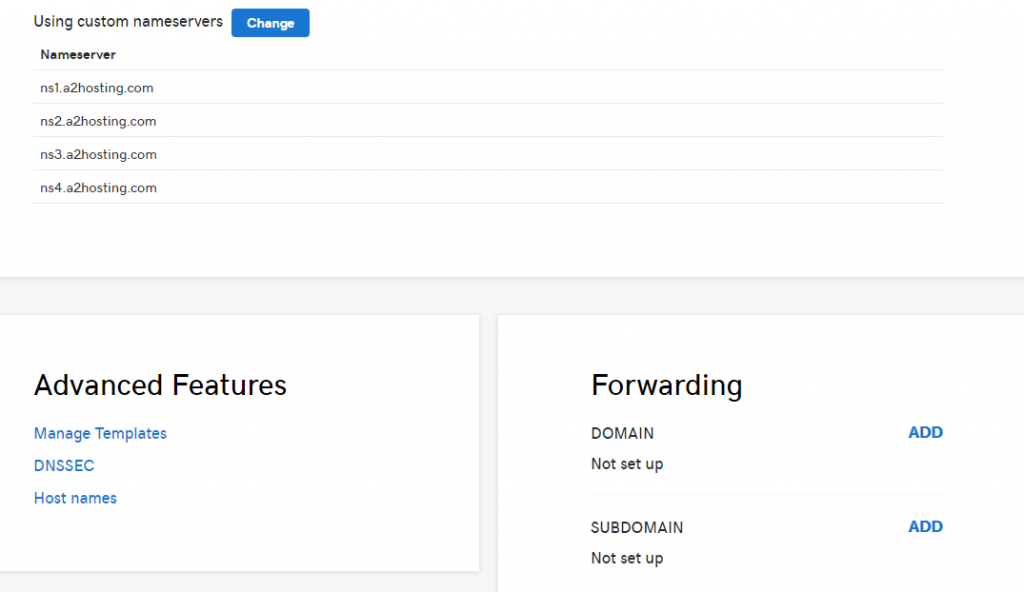Click 'Not set up' under DOMAIN

627,464
